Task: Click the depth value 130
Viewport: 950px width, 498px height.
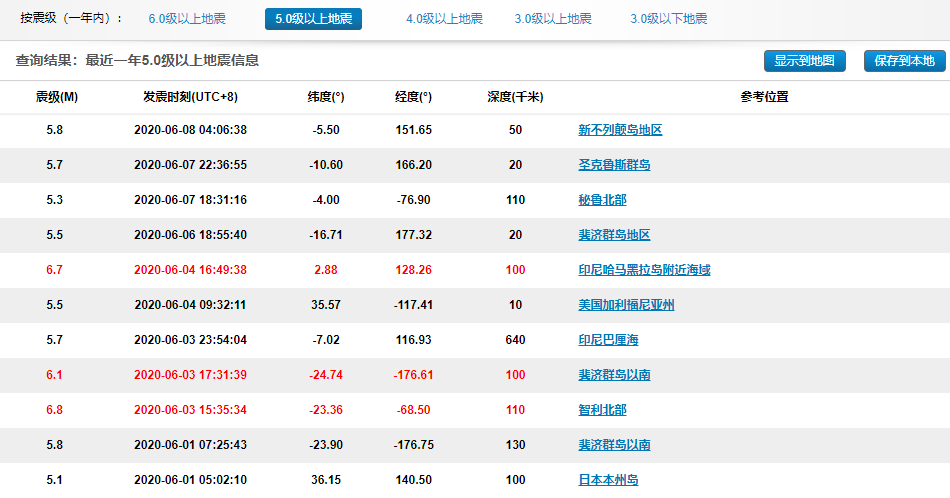Action: pos(515,445)
